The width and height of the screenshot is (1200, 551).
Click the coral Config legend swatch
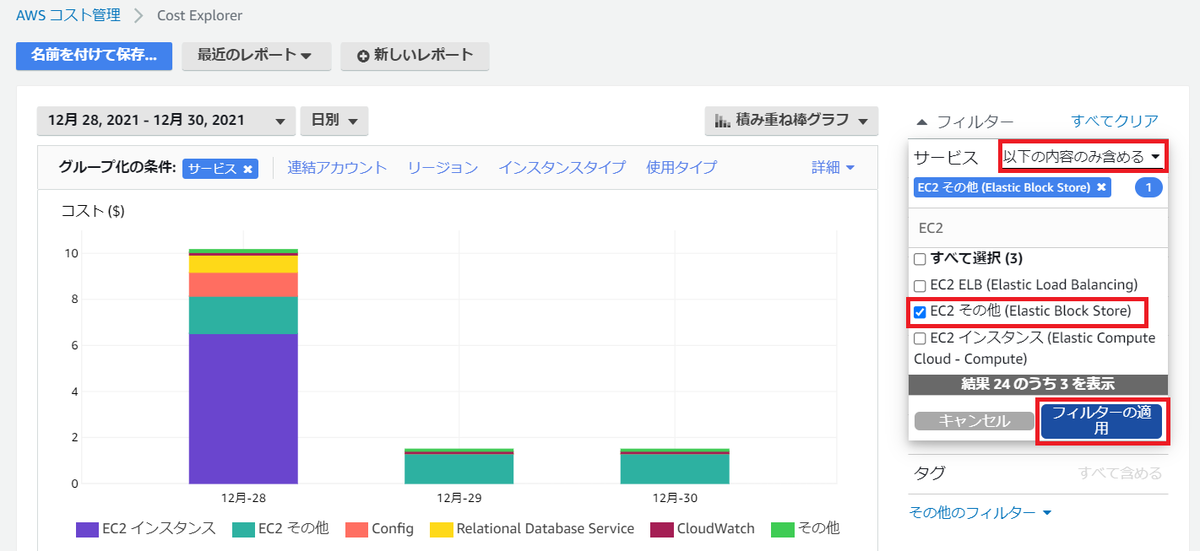[355, 529]
